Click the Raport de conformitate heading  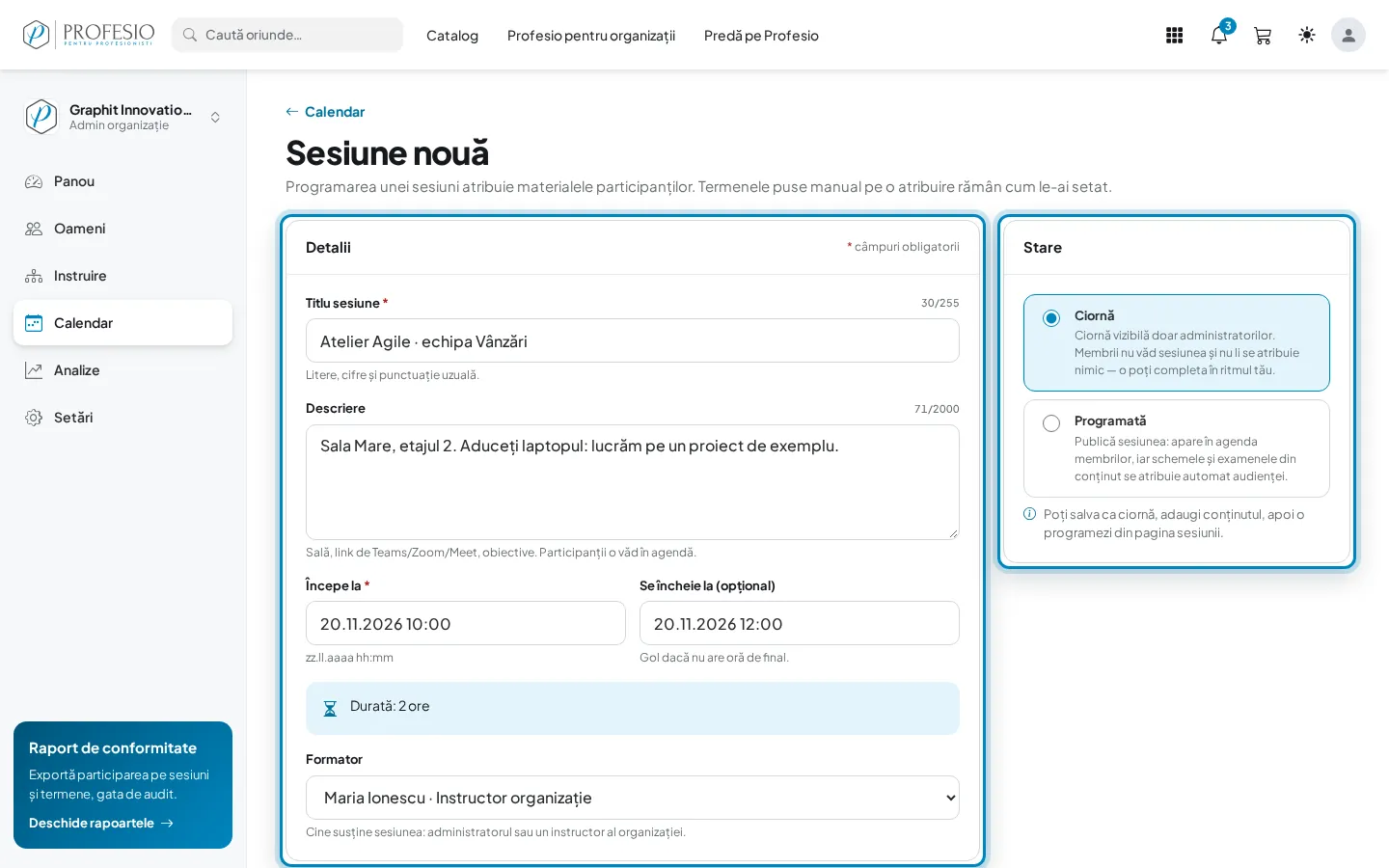pos(113,748)
